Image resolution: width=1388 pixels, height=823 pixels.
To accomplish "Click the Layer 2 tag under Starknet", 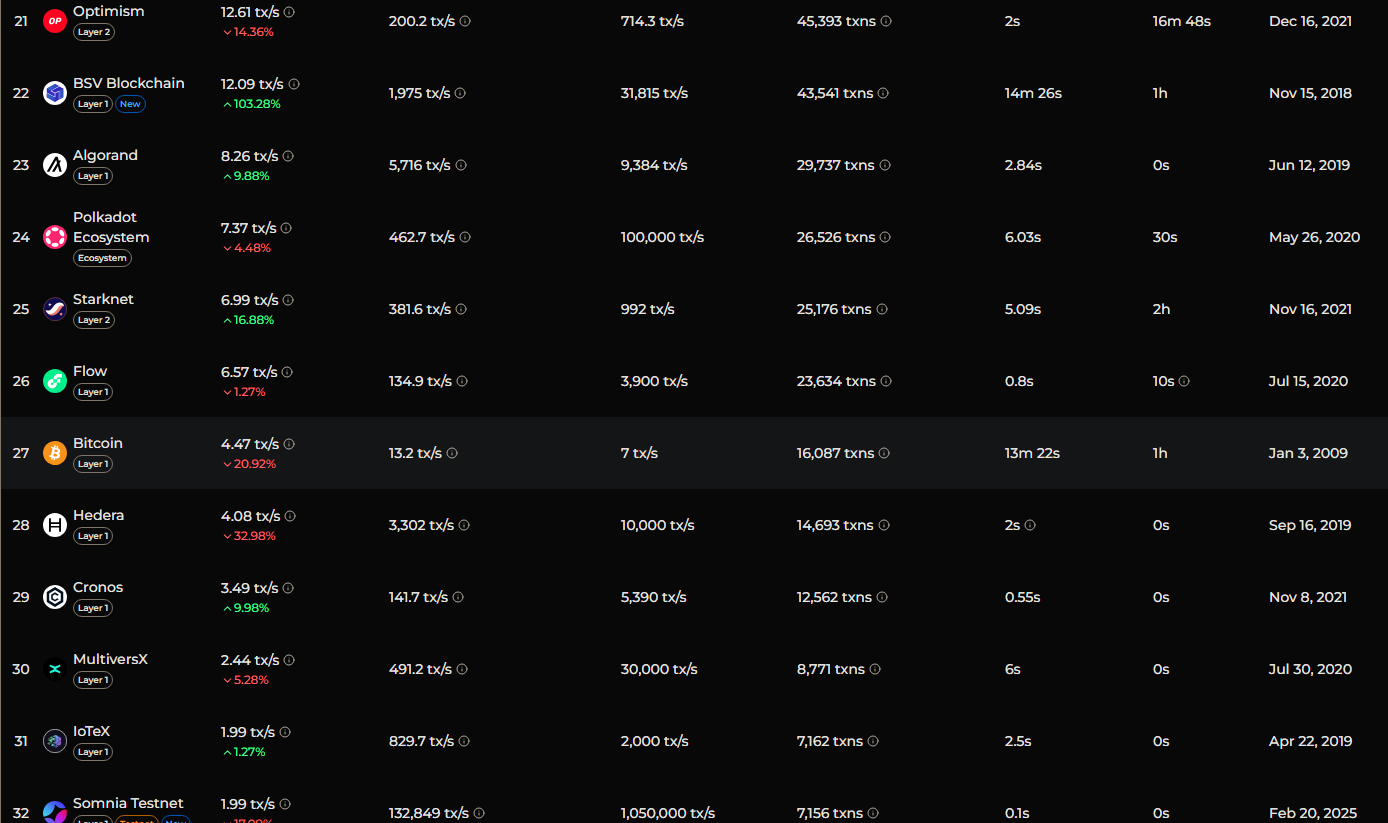I will click(x=93, y=320).
